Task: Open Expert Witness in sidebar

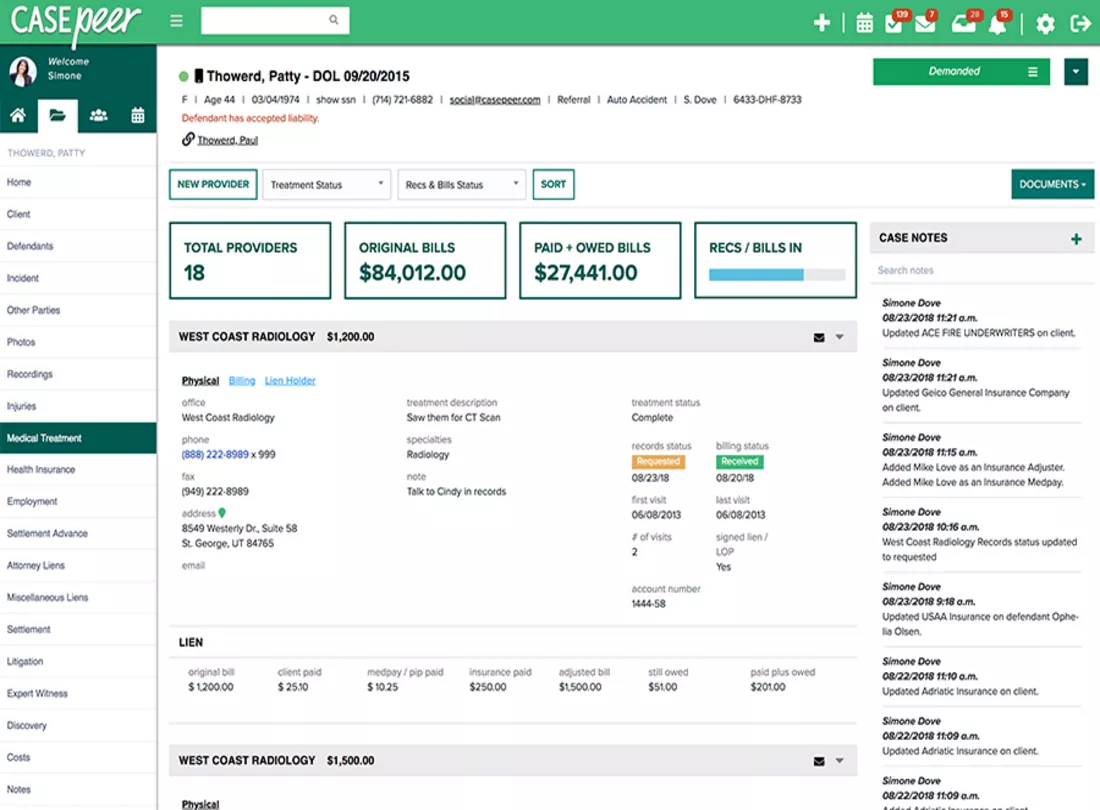Action: 78,694
